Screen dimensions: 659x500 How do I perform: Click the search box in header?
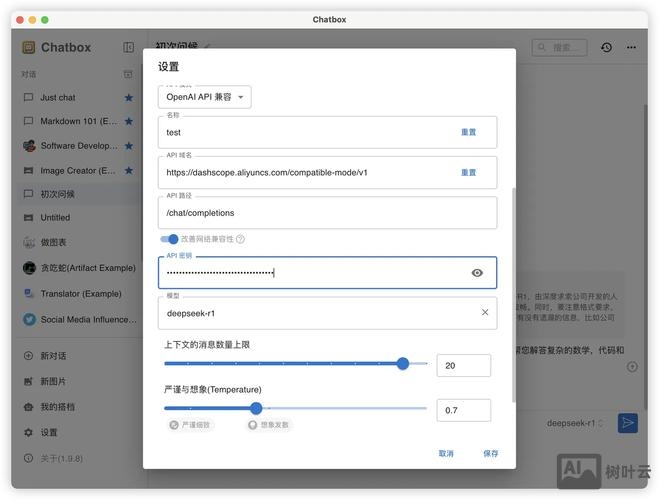pos(559,47)
